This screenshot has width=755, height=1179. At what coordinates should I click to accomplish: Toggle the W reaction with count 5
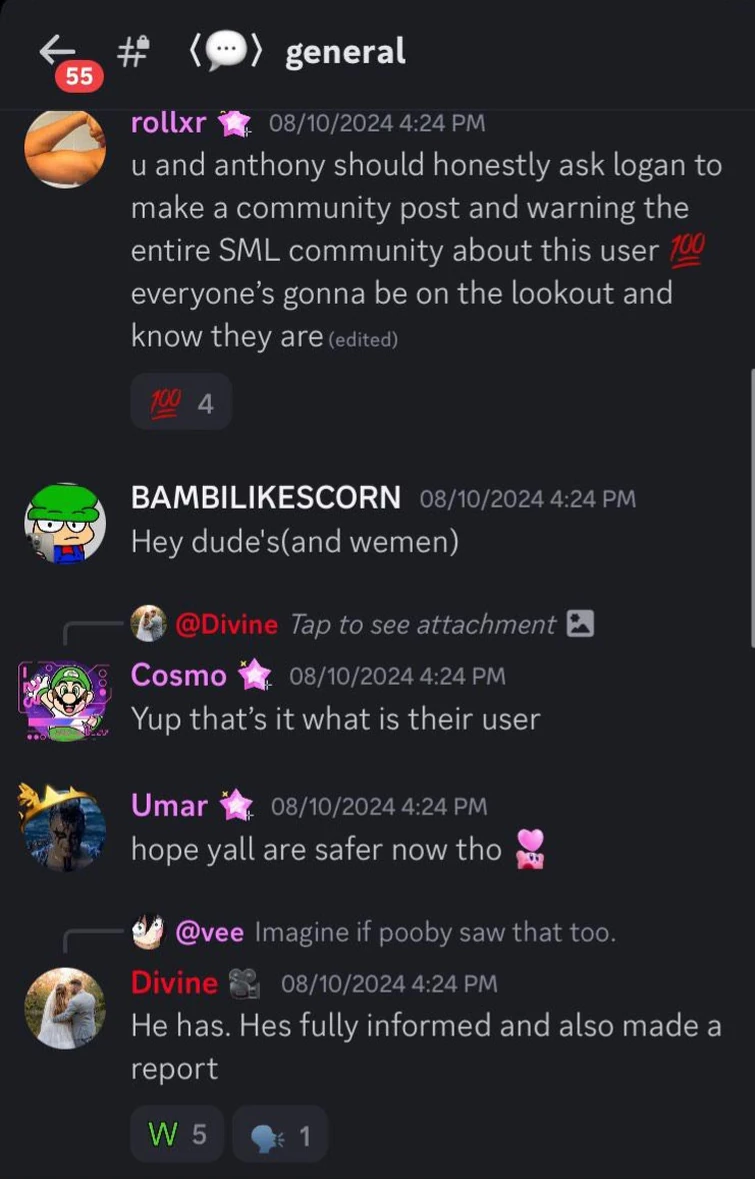177,1134
